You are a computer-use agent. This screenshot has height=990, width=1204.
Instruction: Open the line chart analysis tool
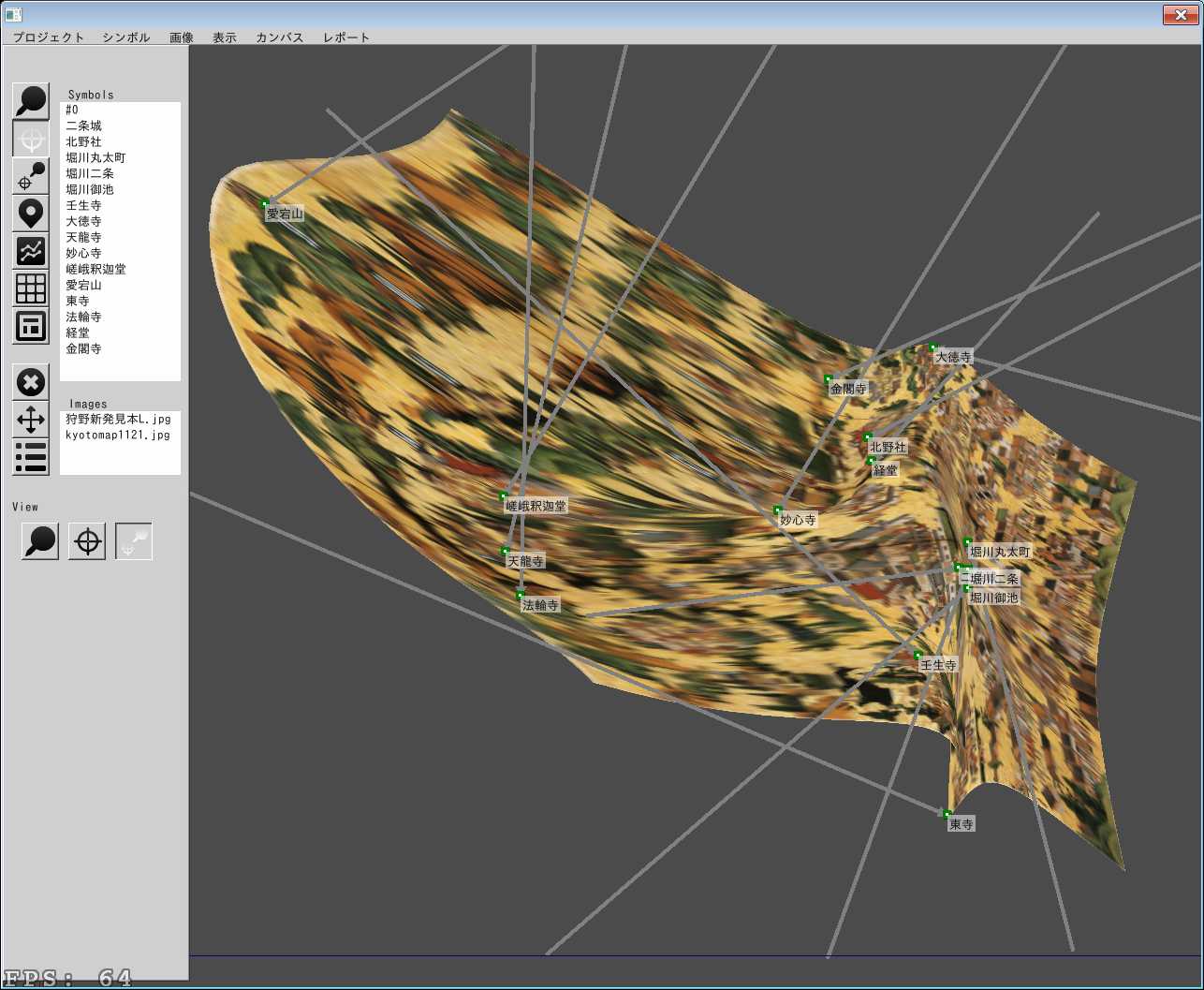[x=31, y=251]
